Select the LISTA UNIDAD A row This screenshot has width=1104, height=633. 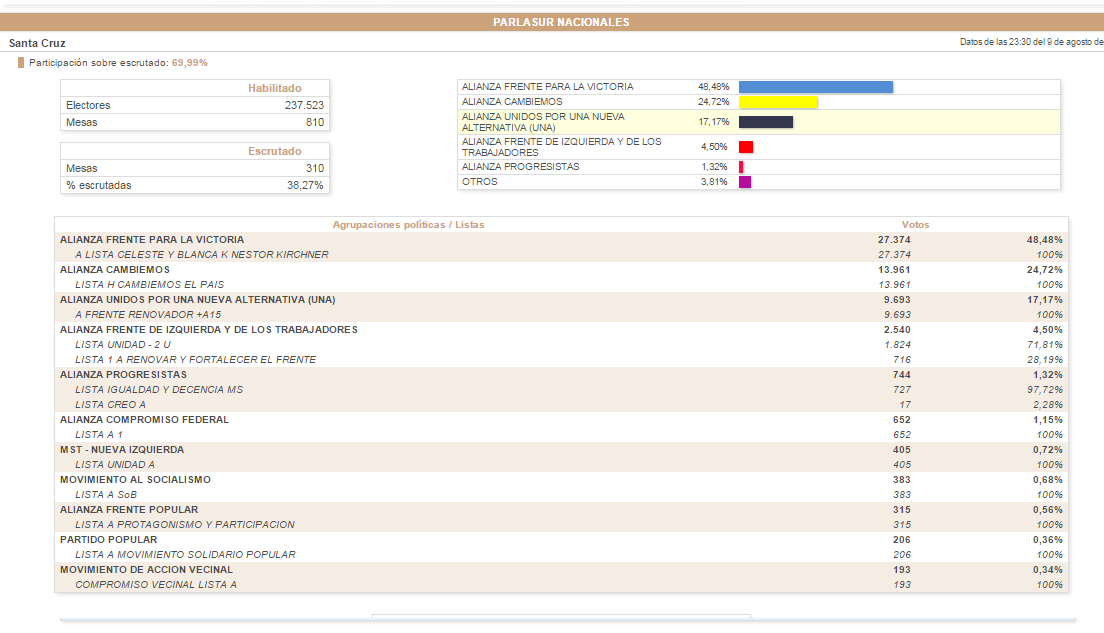(561, 465)
